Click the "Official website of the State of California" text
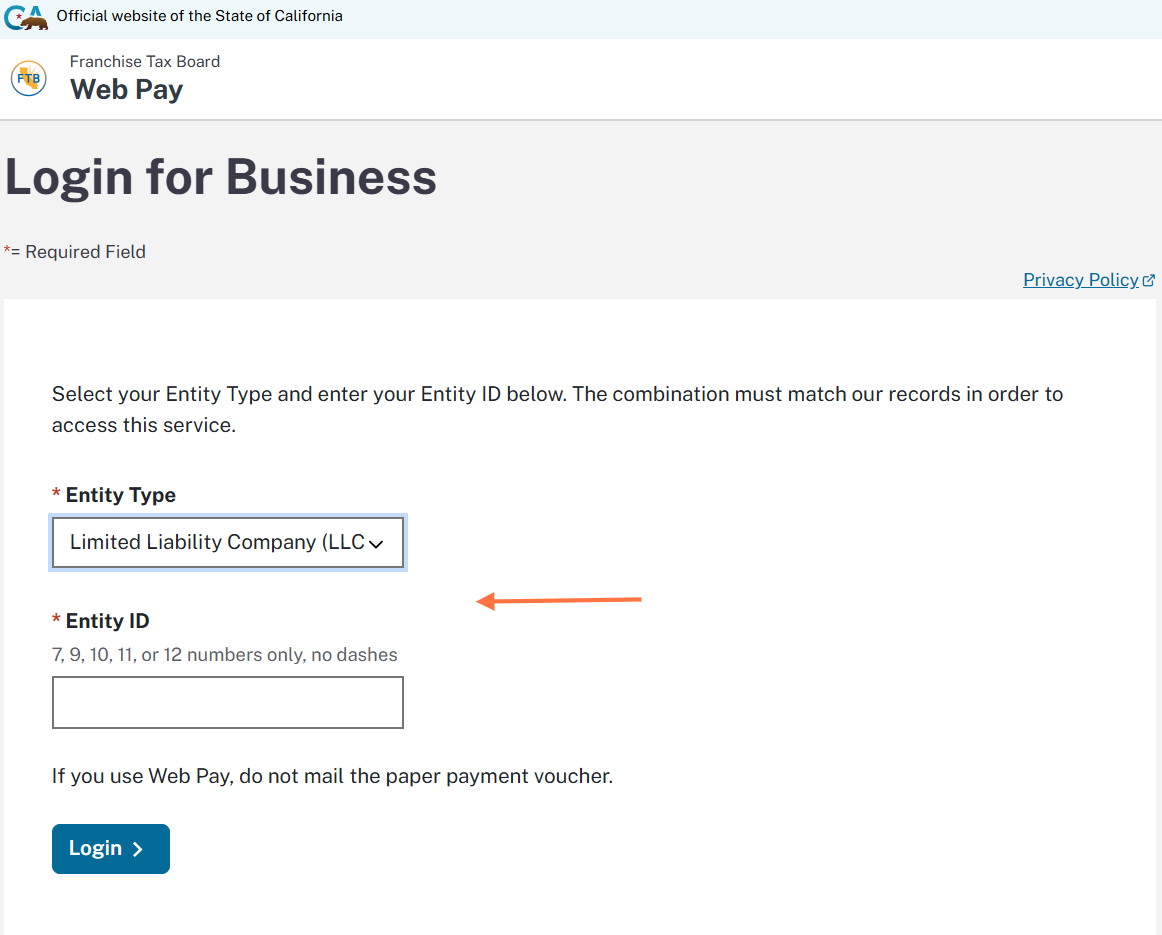This screenshot has width=1162, height=935. [199, 16]
